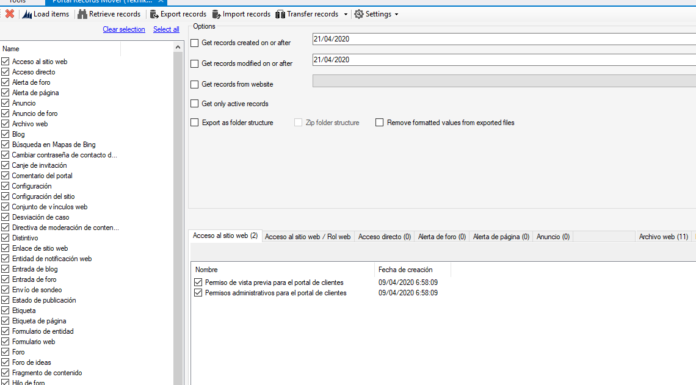
Task: Select Búsqueda en Mapas de Bing item
Action: point(54,144)
